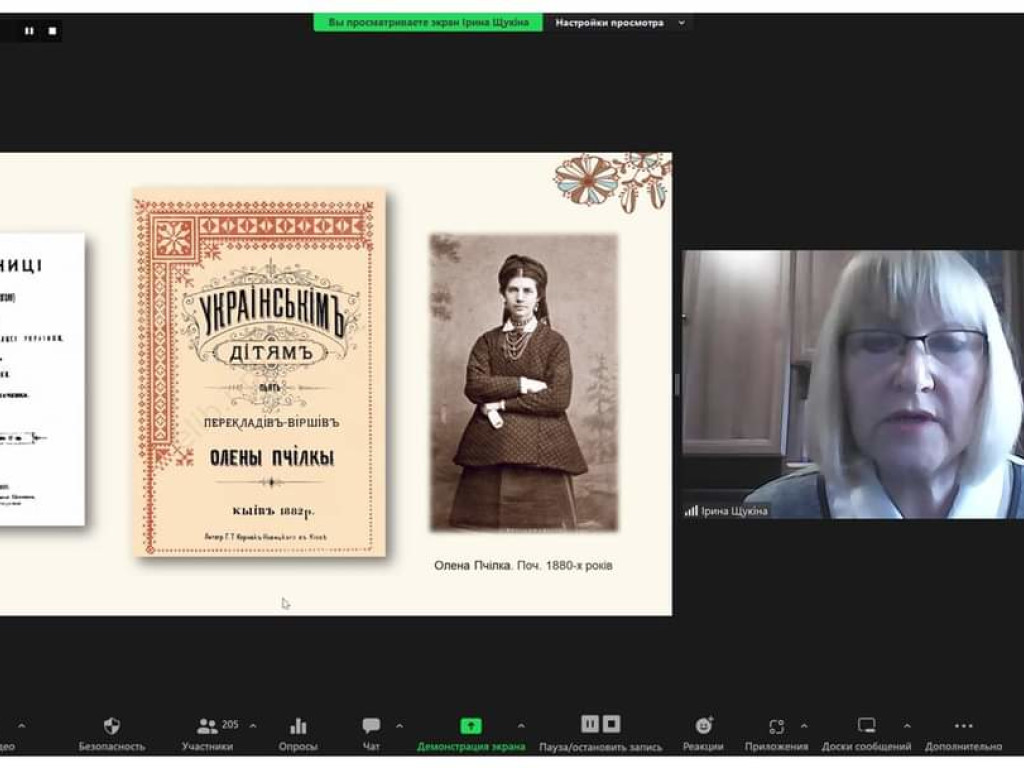The image size is (1024, 768).
Task: Click the Опросы polls icon
Action: (298, 726)
